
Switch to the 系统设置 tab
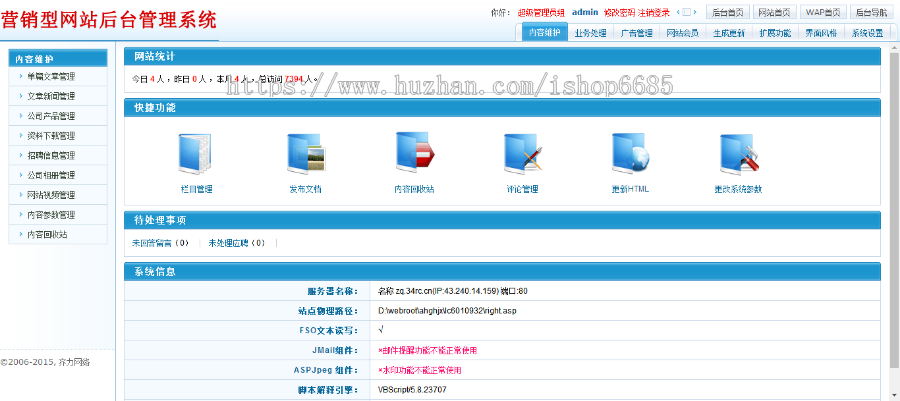click(x=867, y=32)
